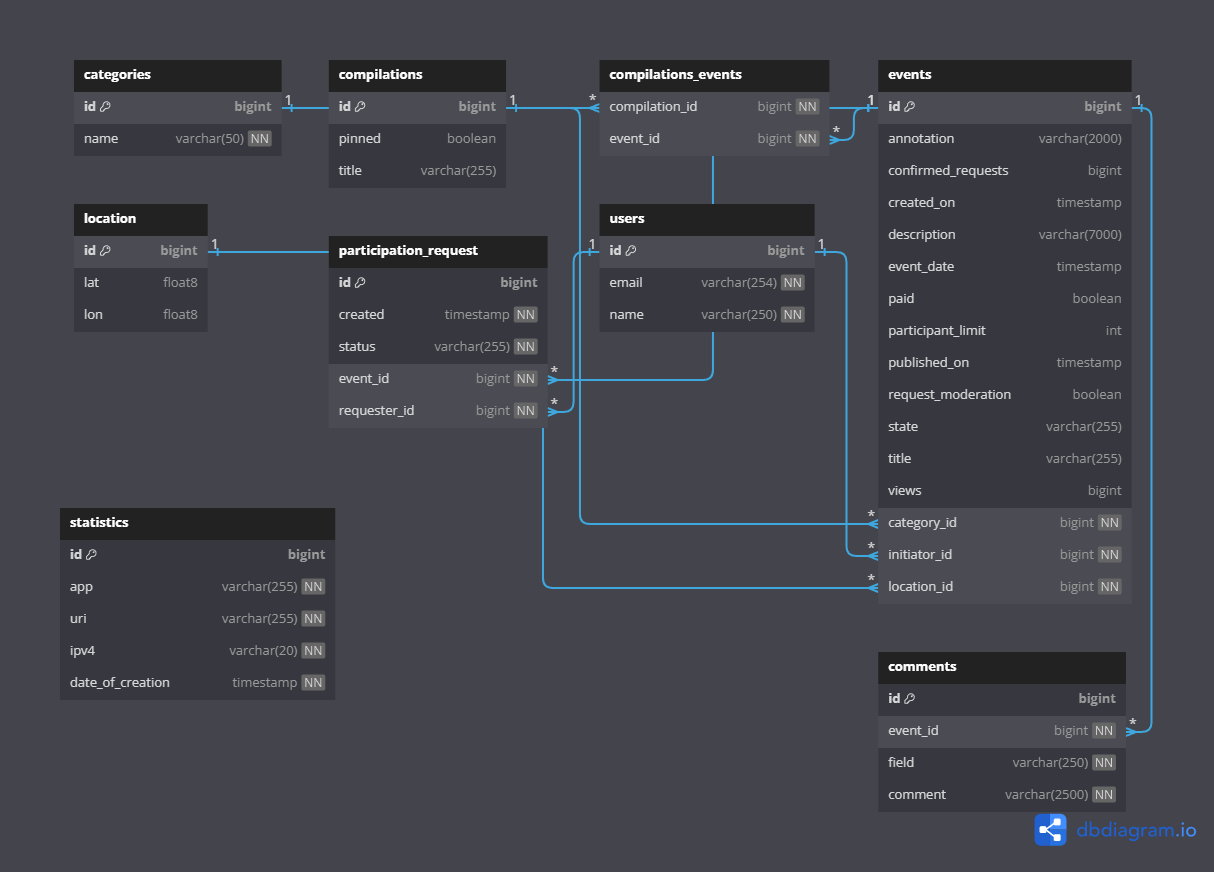Click the views field in events
Screen dimensions: 1214x872
(x=1005, y=490)
